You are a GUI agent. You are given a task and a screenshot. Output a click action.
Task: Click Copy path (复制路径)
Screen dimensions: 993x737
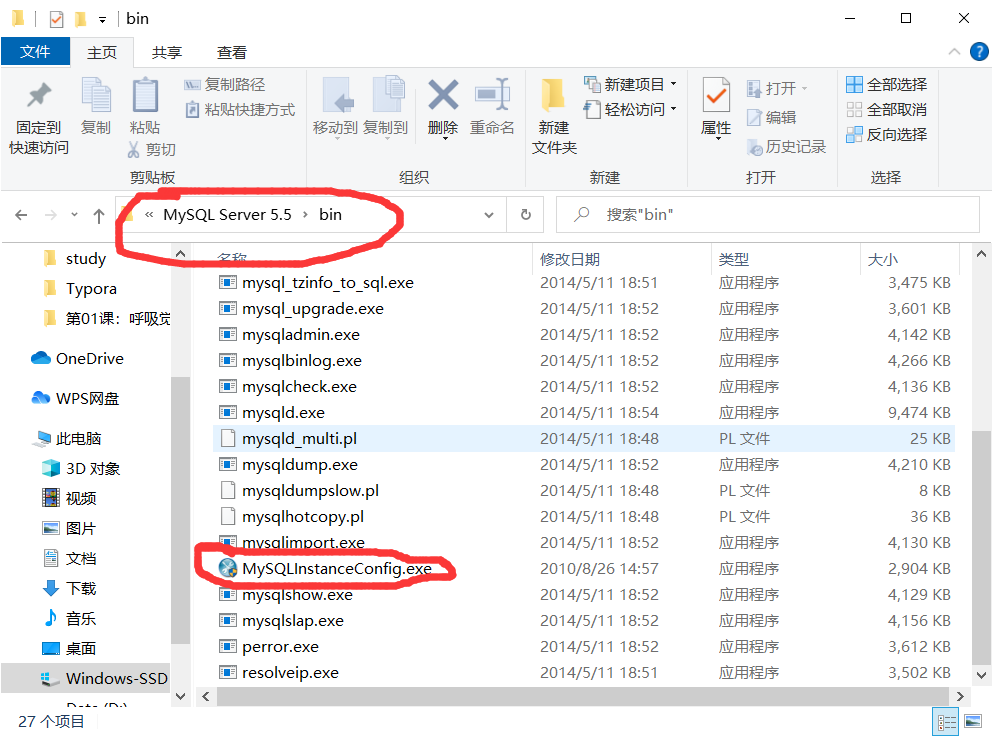[x=225, y=84]
